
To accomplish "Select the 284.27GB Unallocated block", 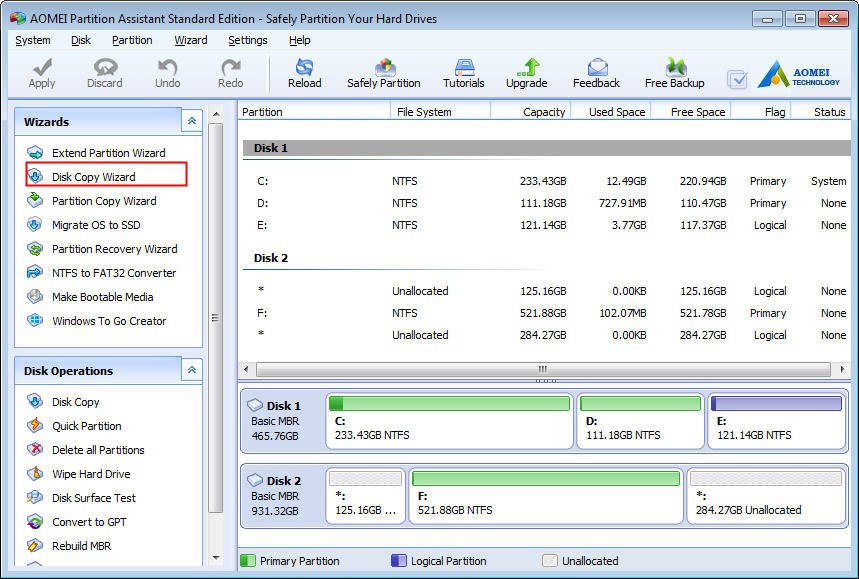I will pos(766,496).
